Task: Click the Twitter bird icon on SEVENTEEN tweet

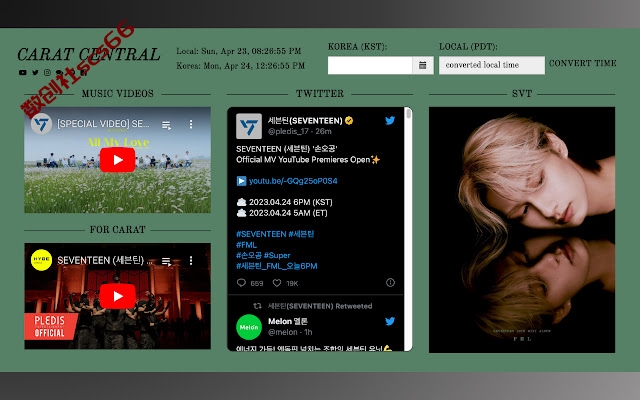Action: click(x=390, y=120)
